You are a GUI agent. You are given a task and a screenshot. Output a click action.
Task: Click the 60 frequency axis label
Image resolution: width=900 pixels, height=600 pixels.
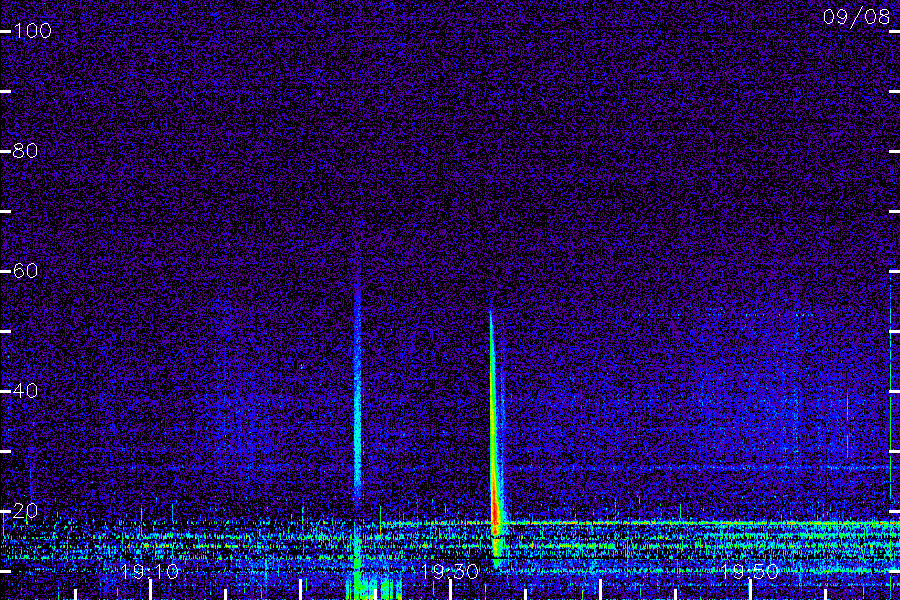(25, 270)
